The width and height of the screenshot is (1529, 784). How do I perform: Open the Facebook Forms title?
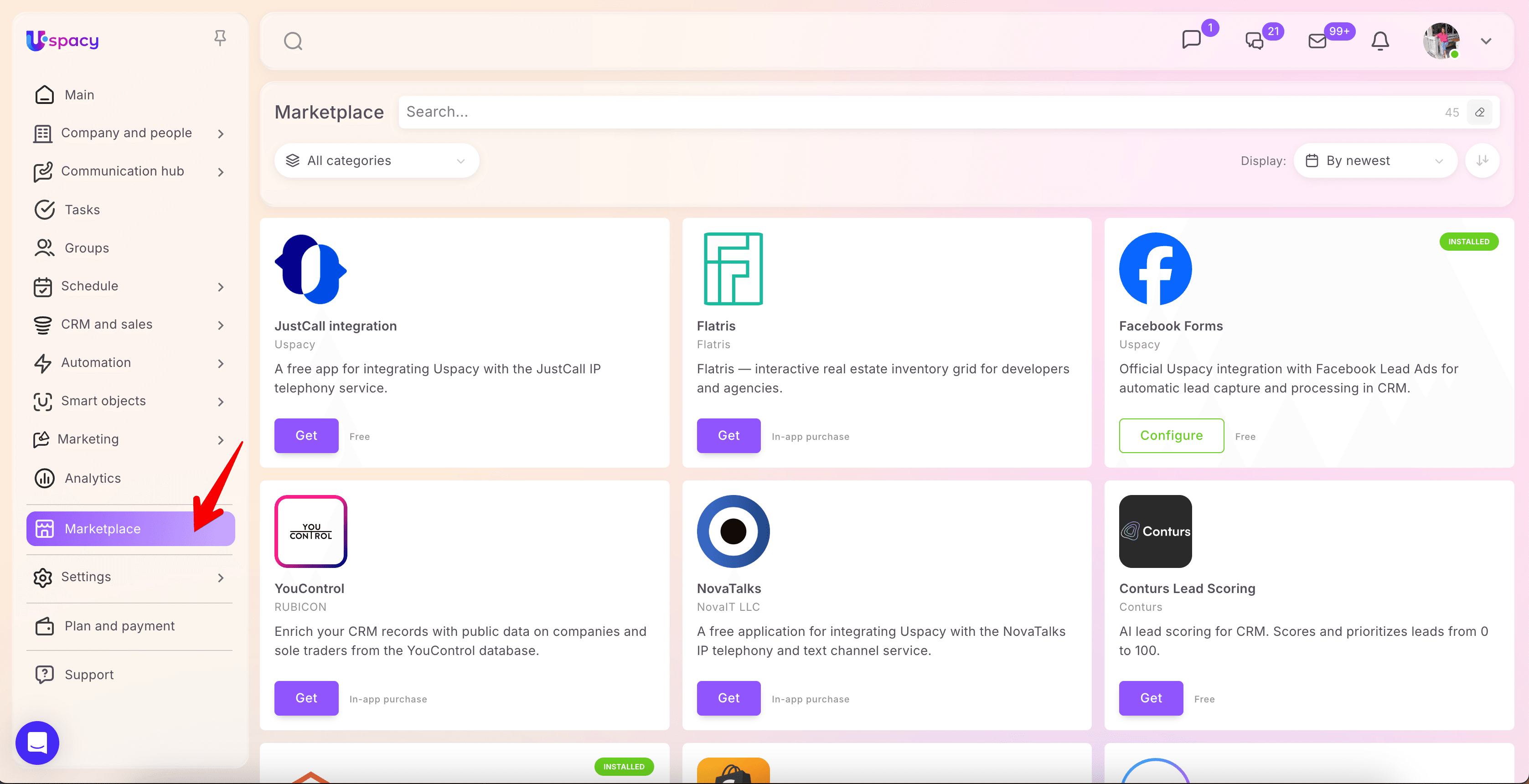click(1171, 326)
